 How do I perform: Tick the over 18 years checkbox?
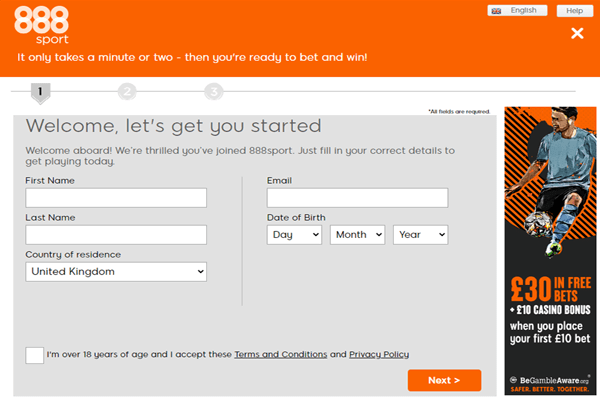coord(34,355)
